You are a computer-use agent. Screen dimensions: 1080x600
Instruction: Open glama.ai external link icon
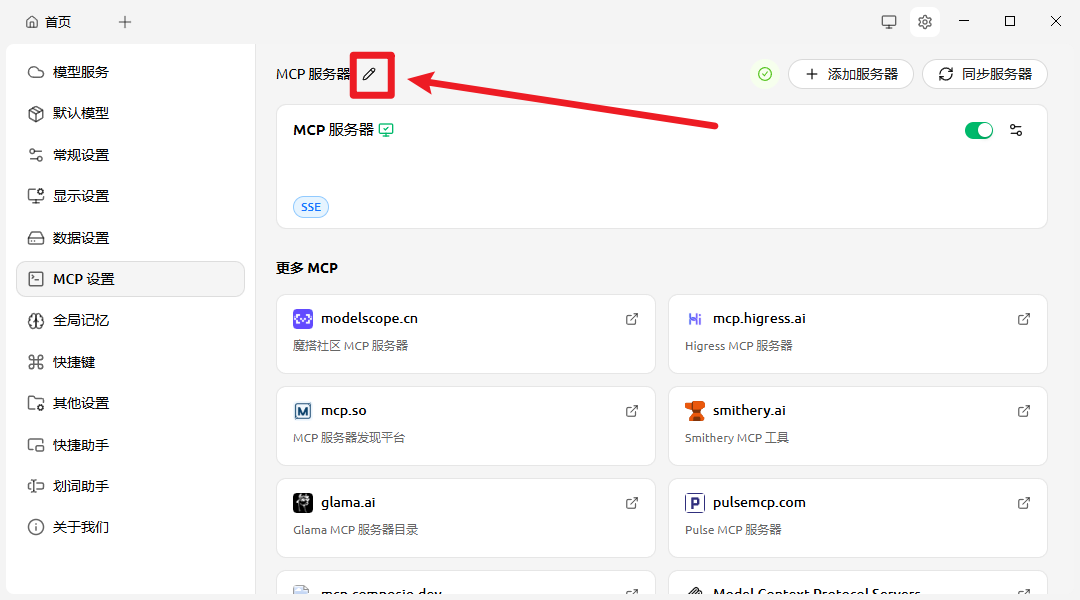pos(632,504)
